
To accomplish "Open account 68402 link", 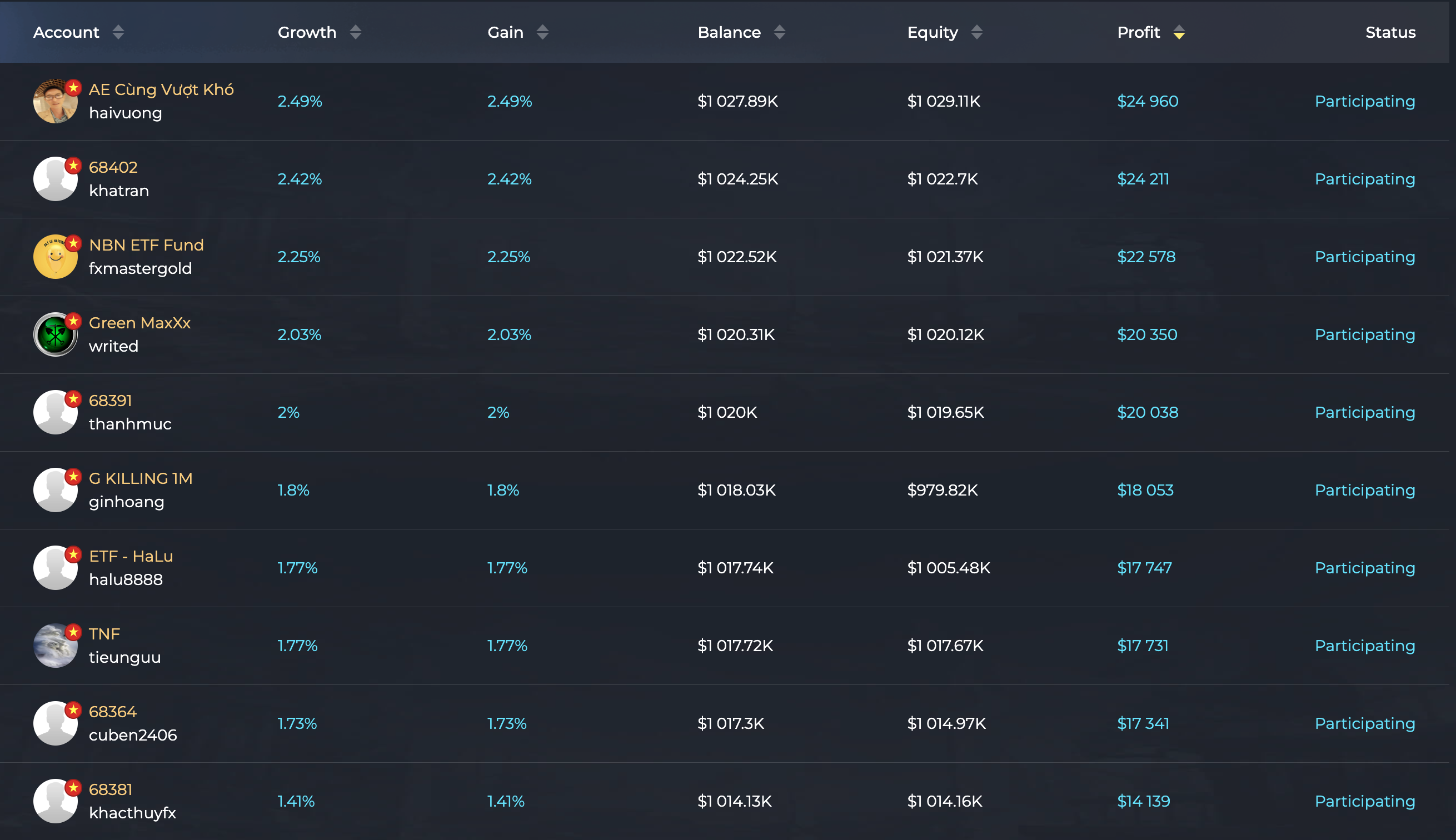I will 113,167.
